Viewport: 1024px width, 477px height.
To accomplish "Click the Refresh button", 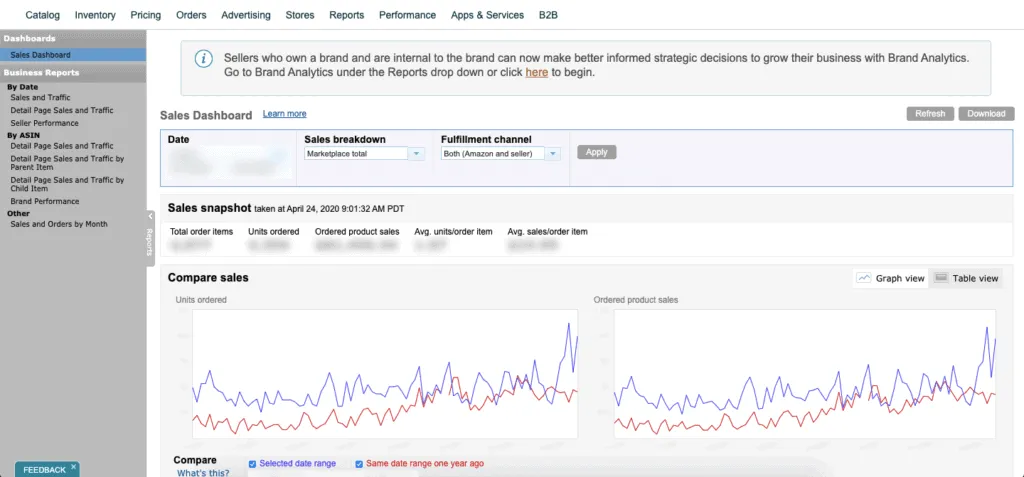I will coord(930,114).
